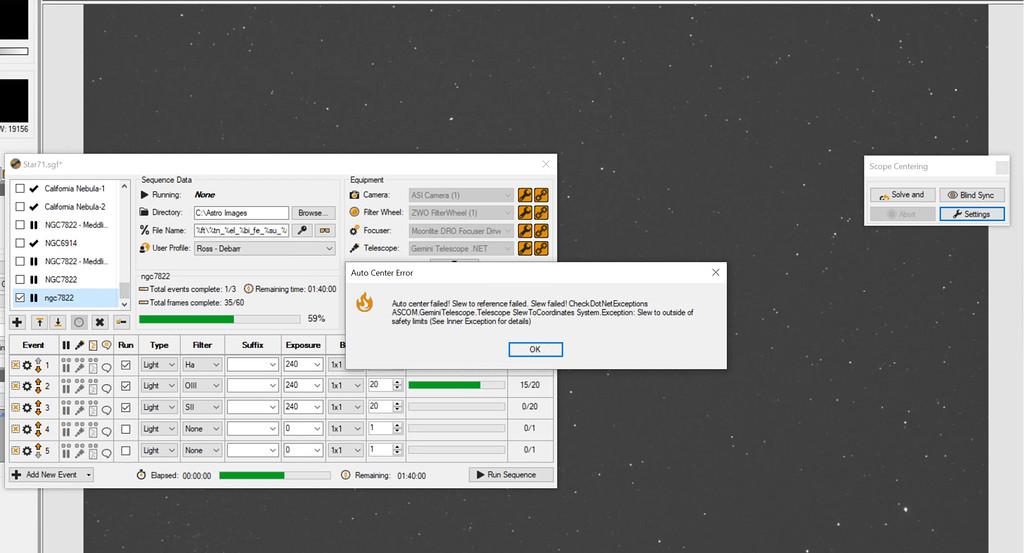Click speech bubble icon on event 2
Viewport: 1024px width, 553px height.
click(x=106, y=389)
